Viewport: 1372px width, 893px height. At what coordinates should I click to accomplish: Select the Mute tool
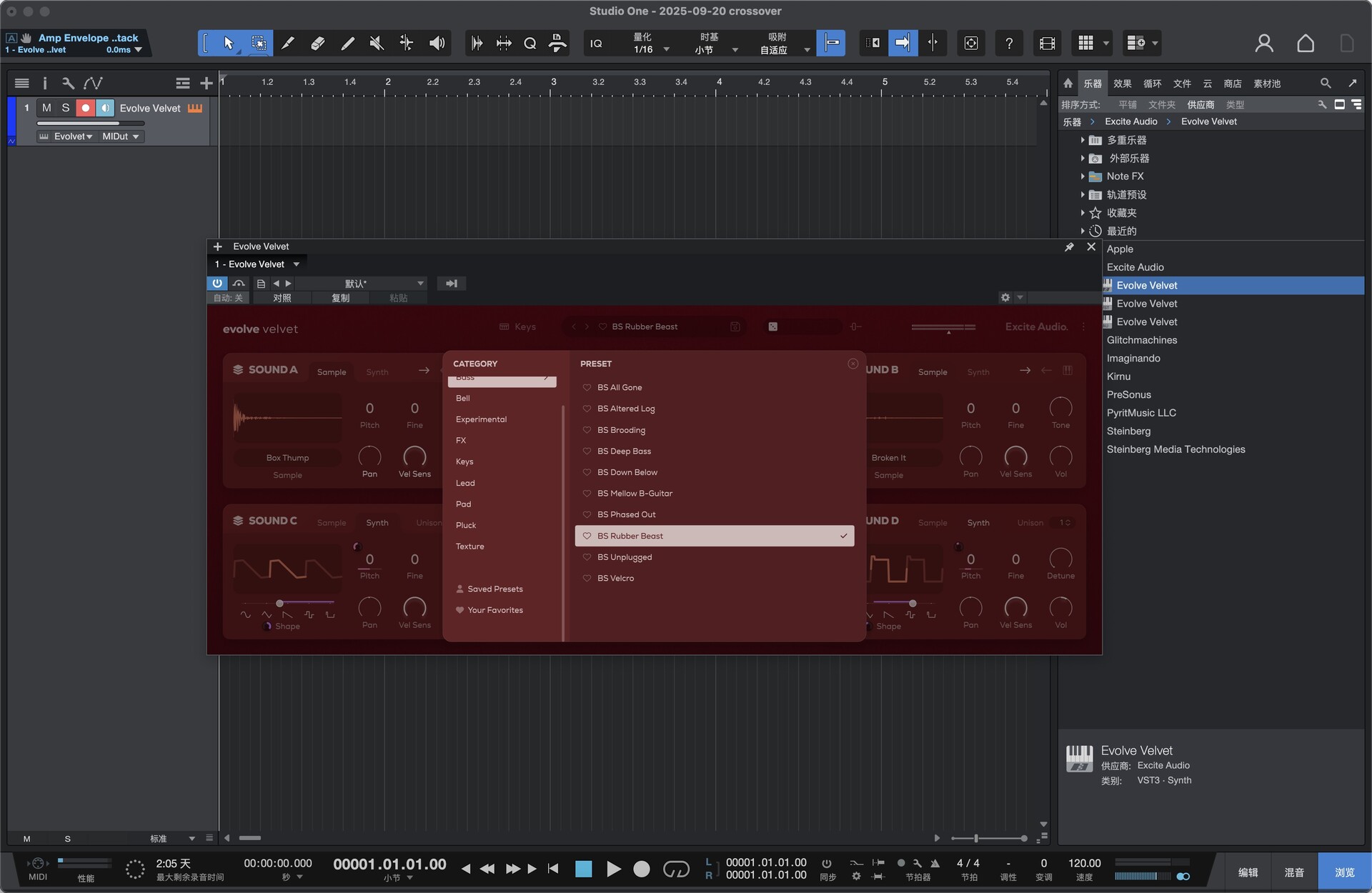click(377, 44)
